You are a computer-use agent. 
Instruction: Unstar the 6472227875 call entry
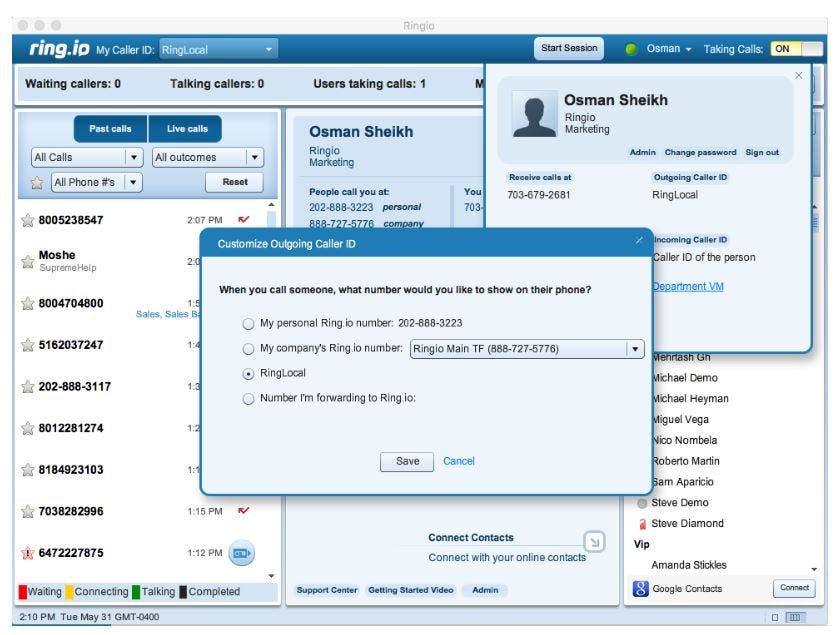click(x=28, y=553)
